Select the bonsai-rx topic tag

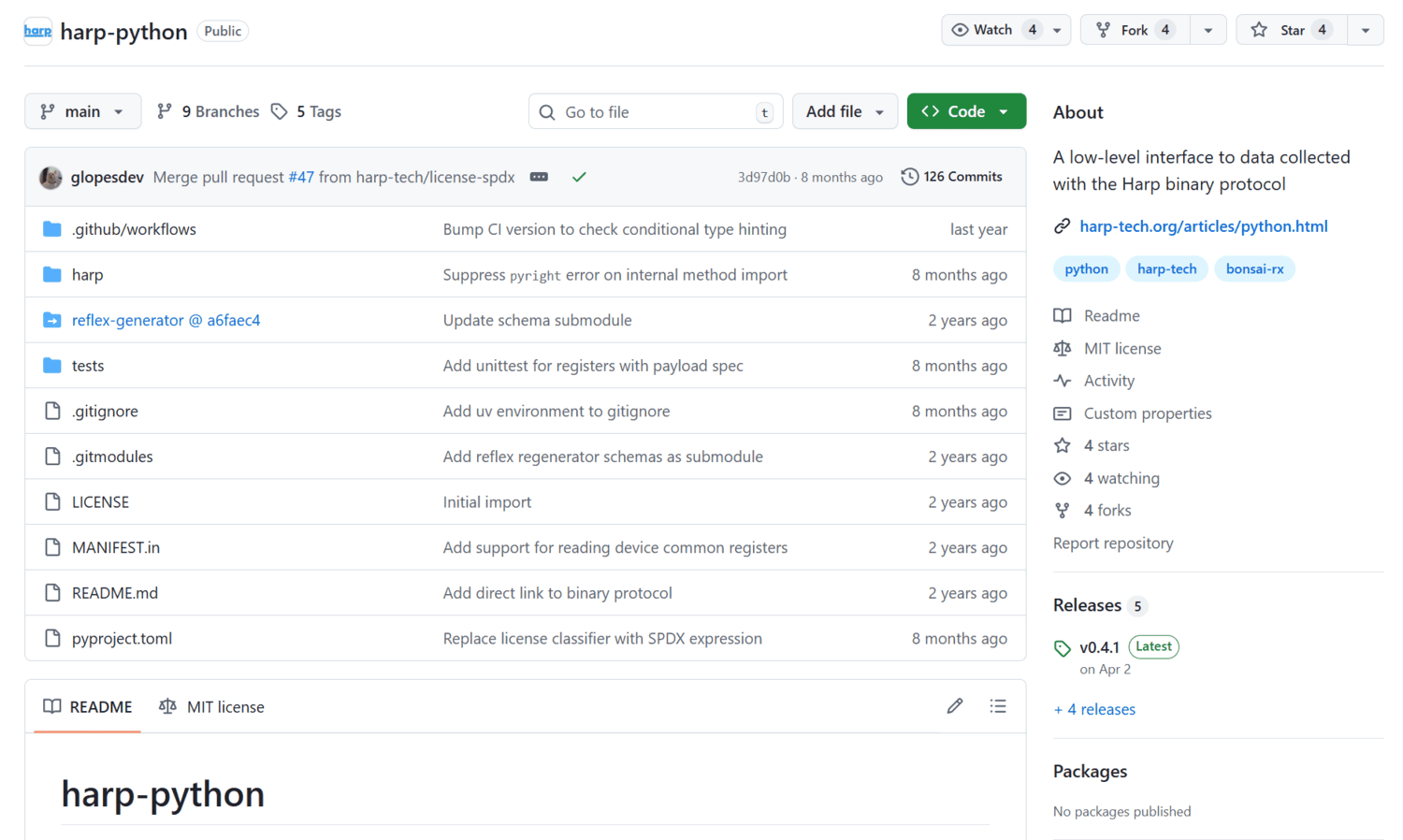click(1254, 269)
